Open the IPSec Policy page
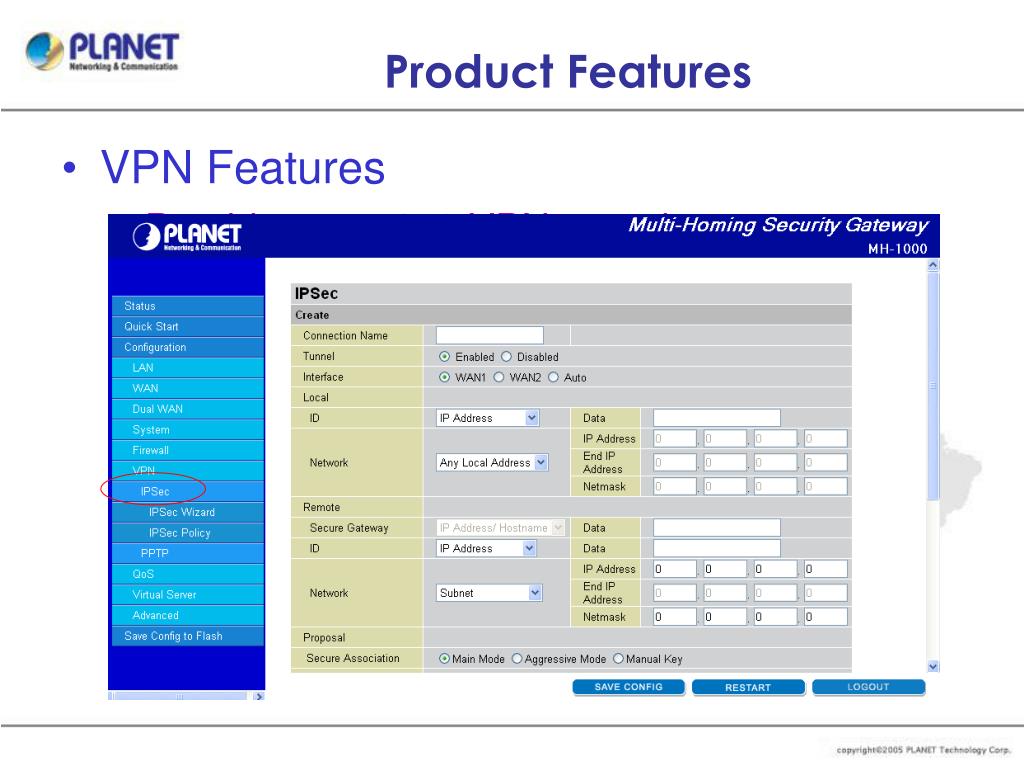The image size is (1024, 768). [x=188, y=533]
